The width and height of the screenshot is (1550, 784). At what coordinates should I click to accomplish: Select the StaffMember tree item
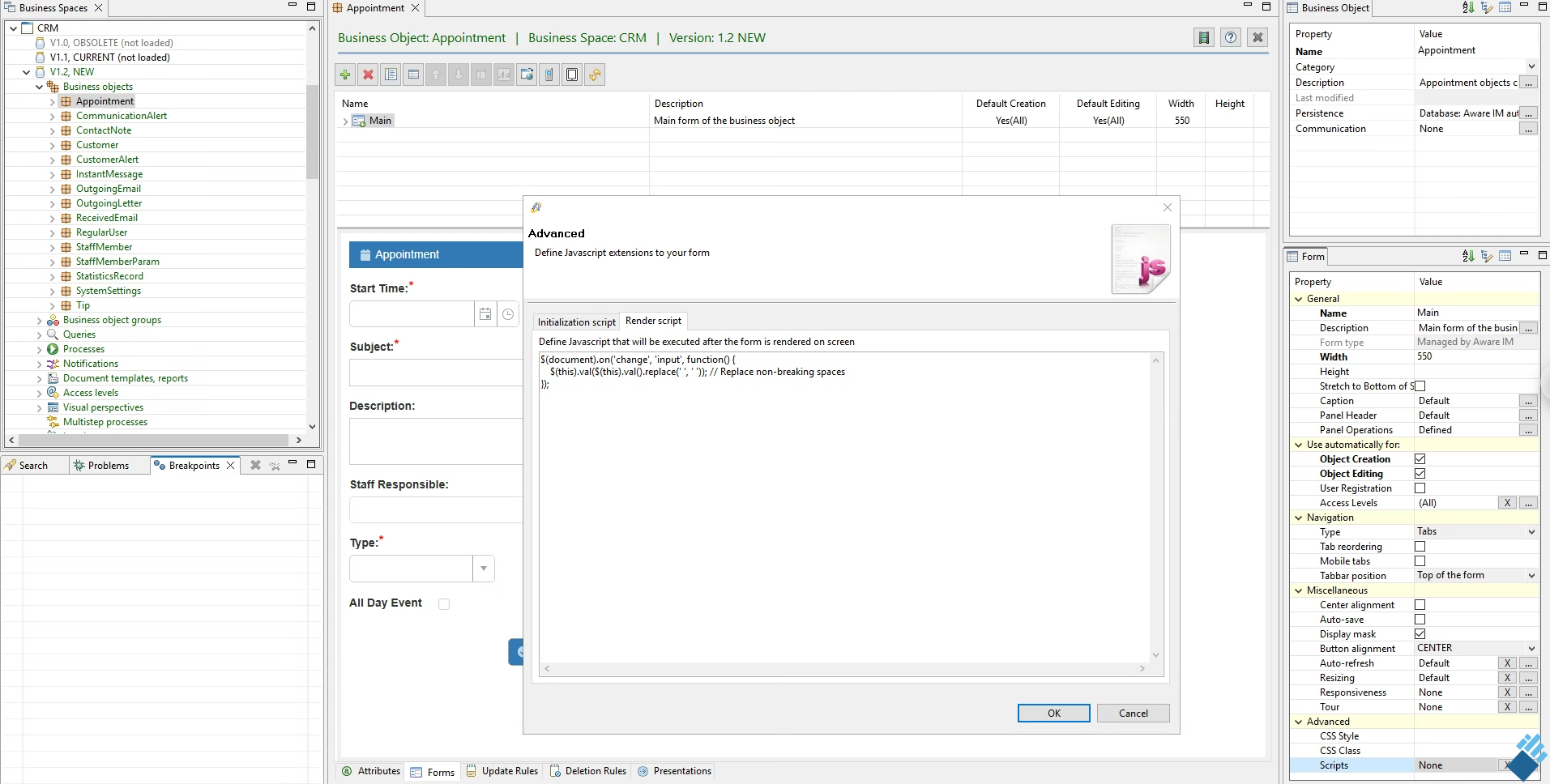104,247
